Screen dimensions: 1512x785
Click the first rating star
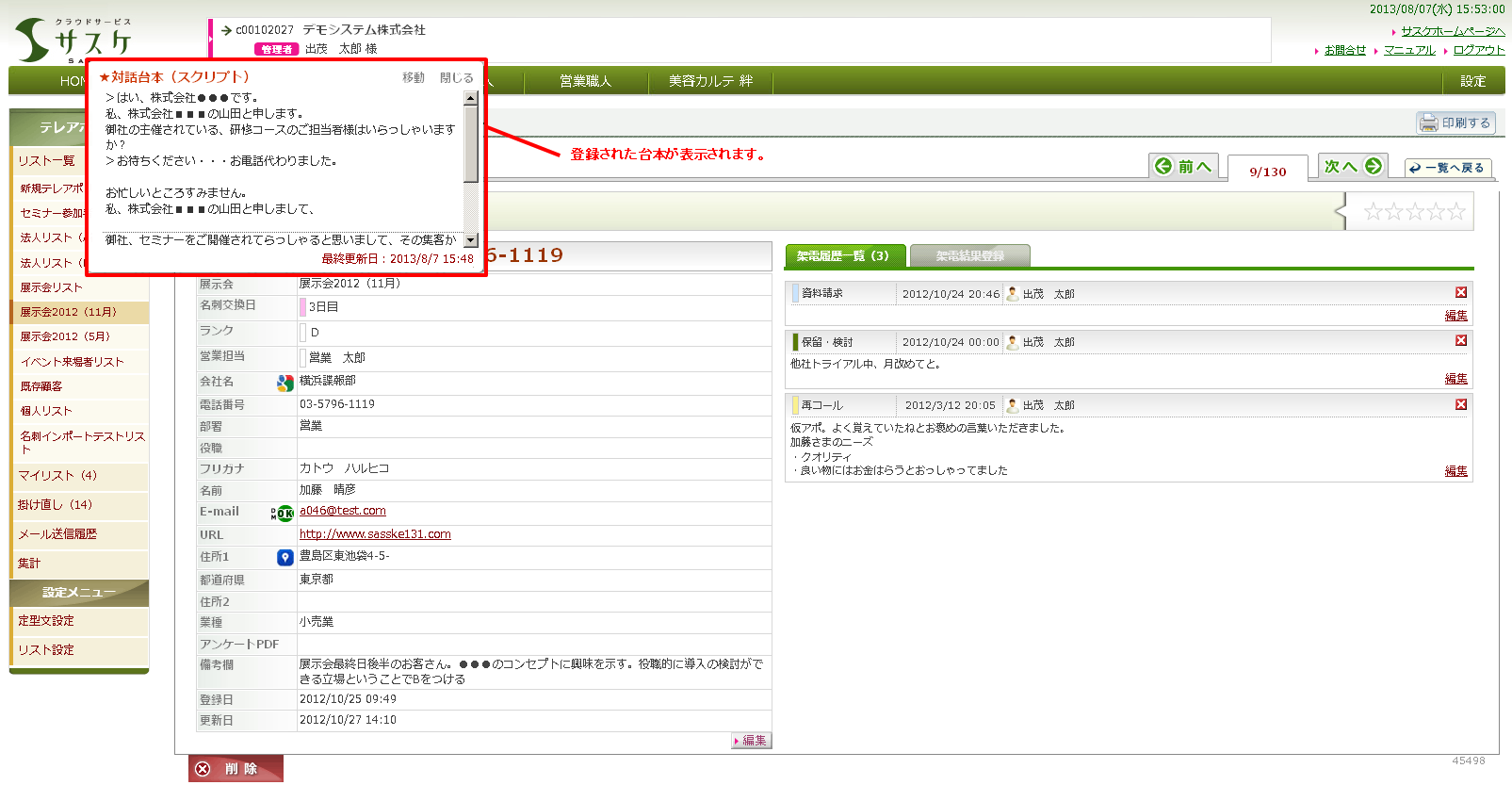tap(1373, 211)
